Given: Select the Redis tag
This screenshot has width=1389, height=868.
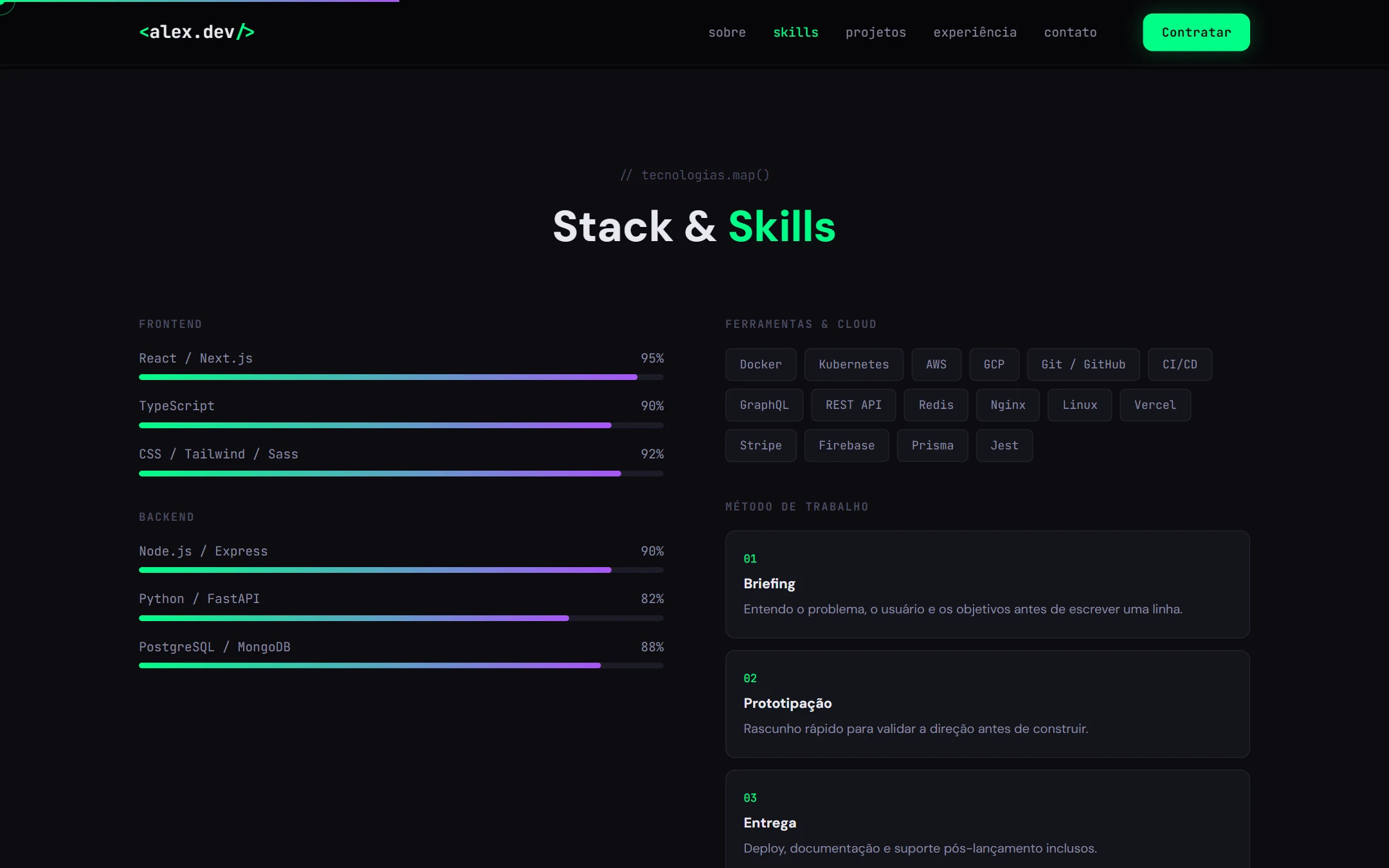Looking at the screenshot, I should 936,405.
